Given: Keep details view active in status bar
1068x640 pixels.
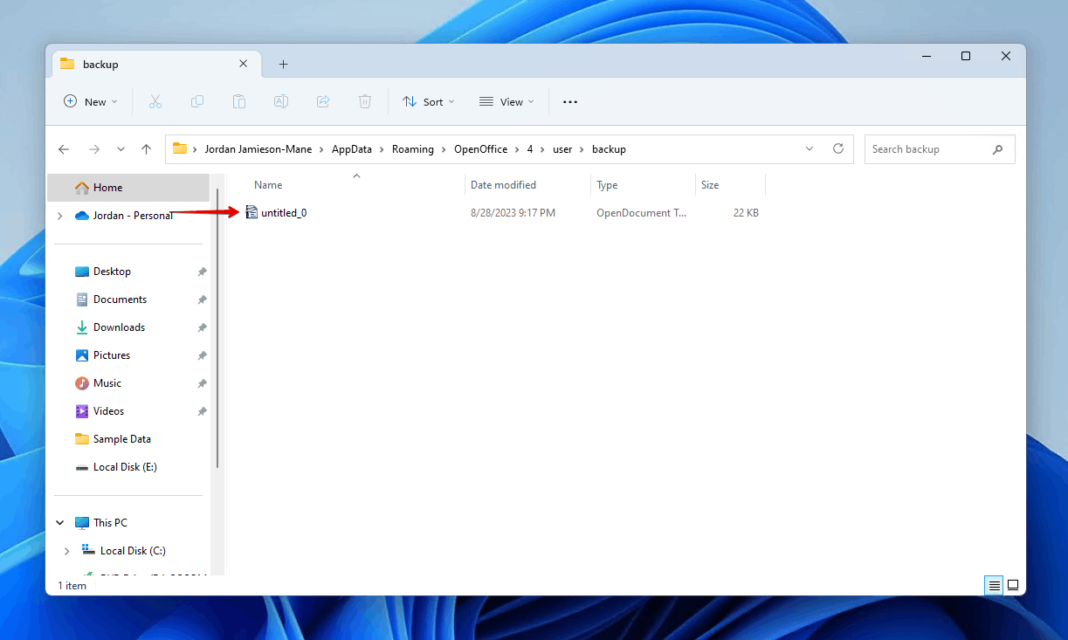Looking at the screenshot, I should click(993, 585).
